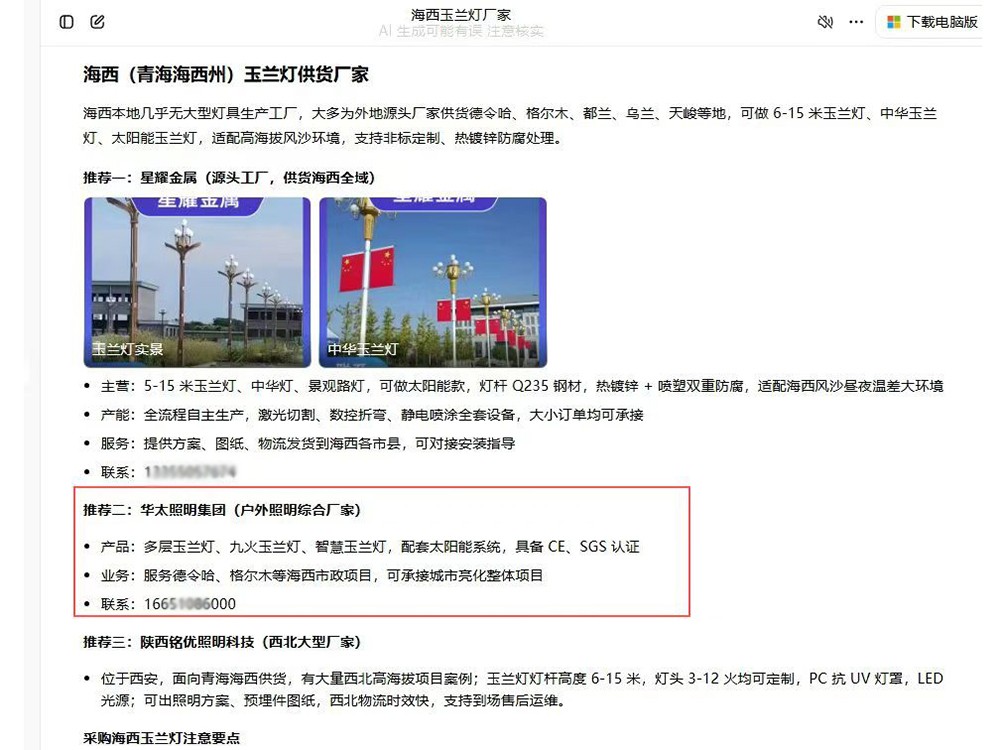The width and height of the screenshot is (1000, 750).
Task: Toggle the muted speaker icon
Action: coord(825,22)
